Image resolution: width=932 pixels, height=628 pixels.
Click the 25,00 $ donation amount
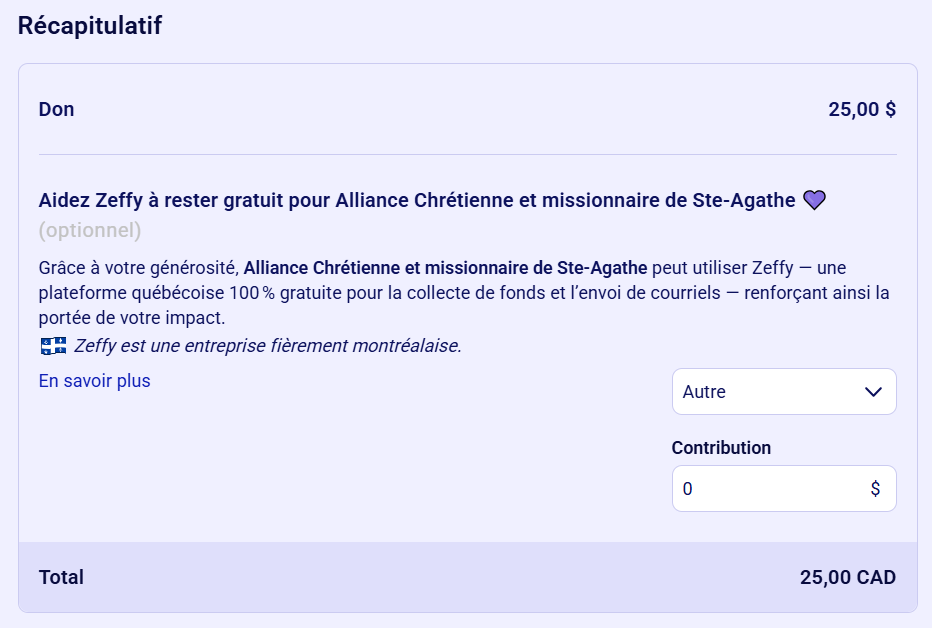click(x=861, y=109)
